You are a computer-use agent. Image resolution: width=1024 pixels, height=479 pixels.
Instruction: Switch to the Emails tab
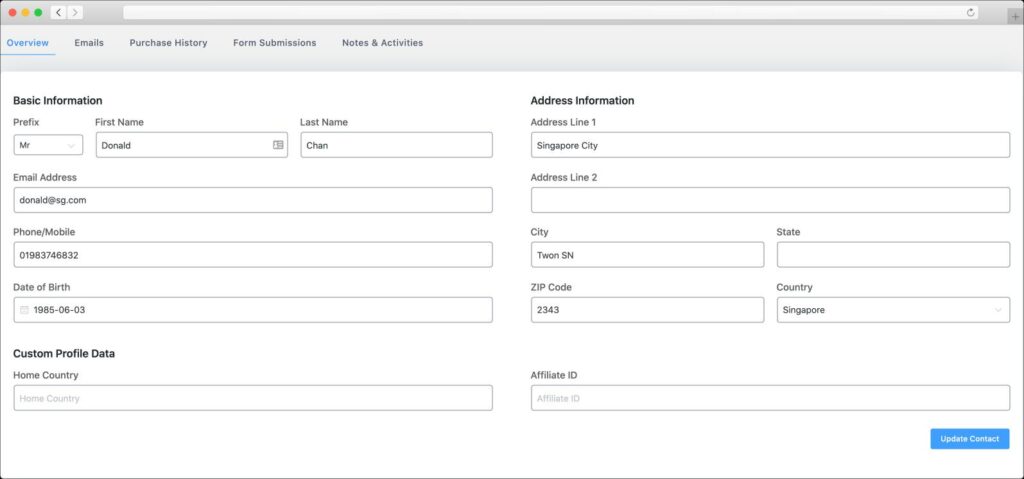click(x=89, y=42)
